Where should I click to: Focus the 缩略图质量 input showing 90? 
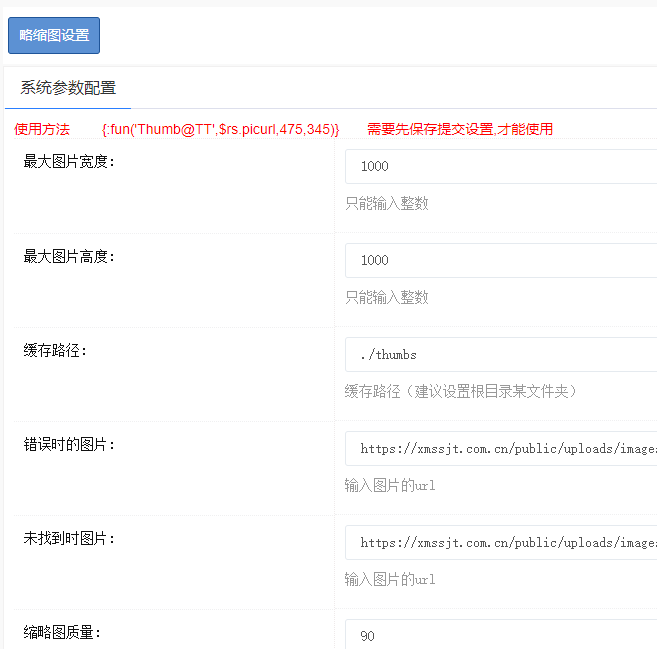500,635
